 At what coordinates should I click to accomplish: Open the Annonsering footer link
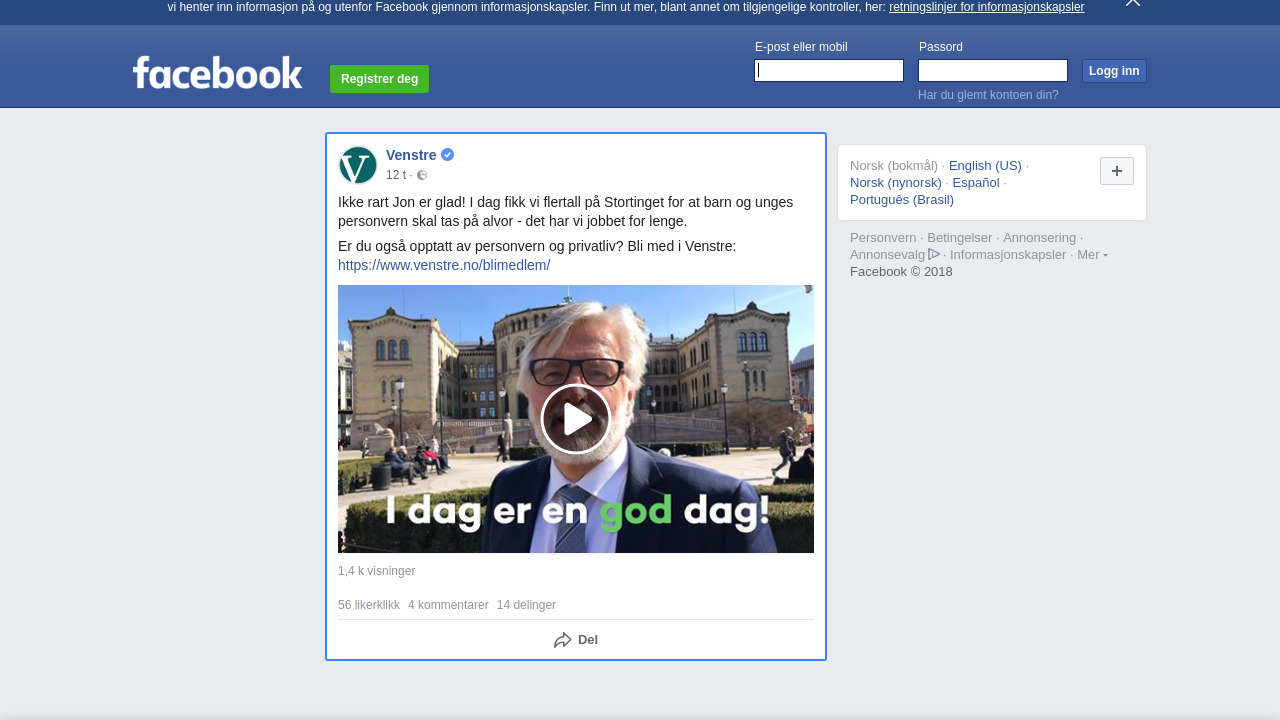point(1040,238)
